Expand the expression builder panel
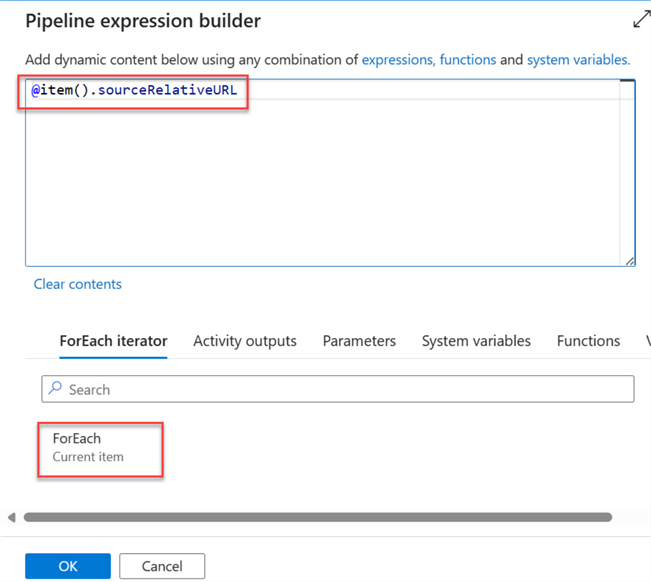Viewport: 651px width, 582px height. (x=641, y=19)
